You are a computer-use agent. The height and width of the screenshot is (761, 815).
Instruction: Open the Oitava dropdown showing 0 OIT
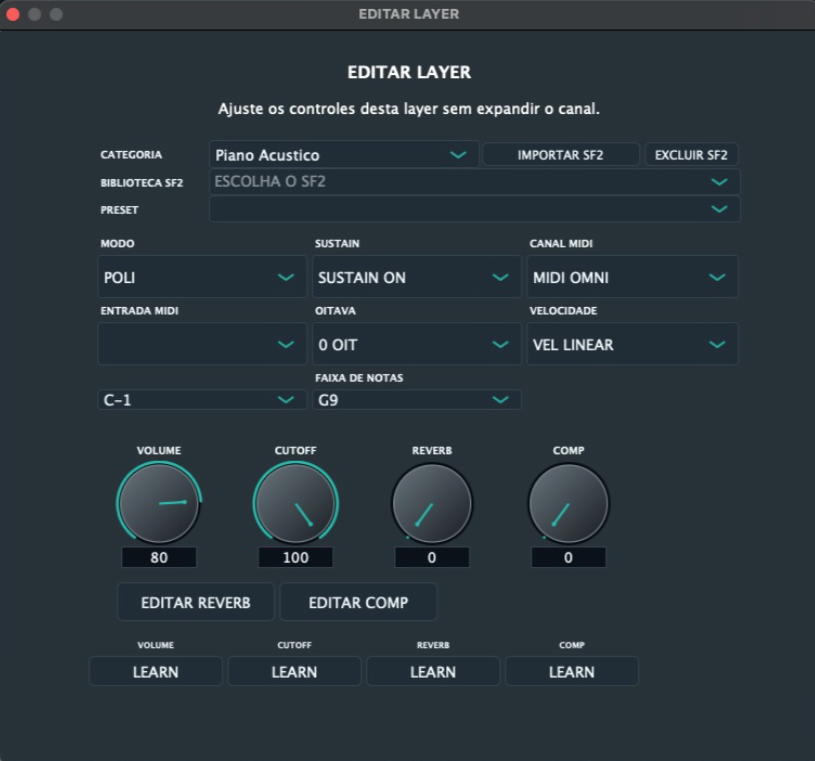pos(416,344)
